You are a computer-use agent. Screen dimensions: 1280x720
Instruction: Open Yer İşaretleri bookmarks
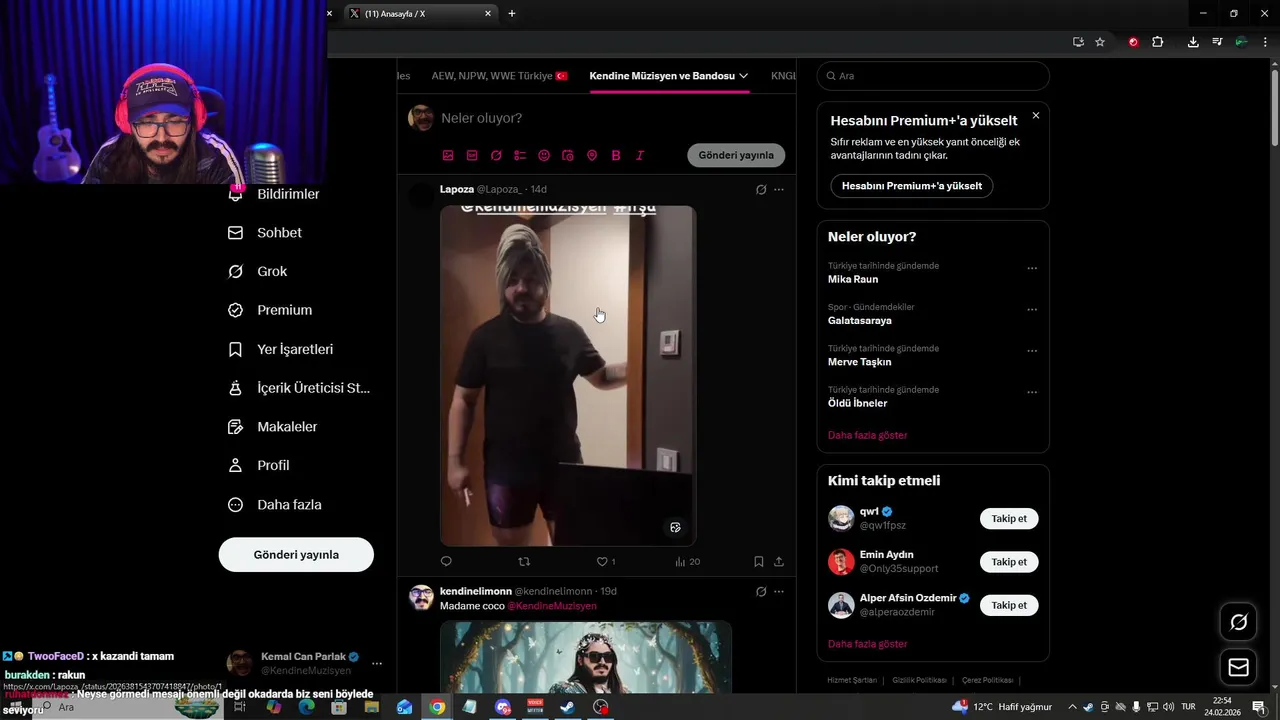coord(281,349)
